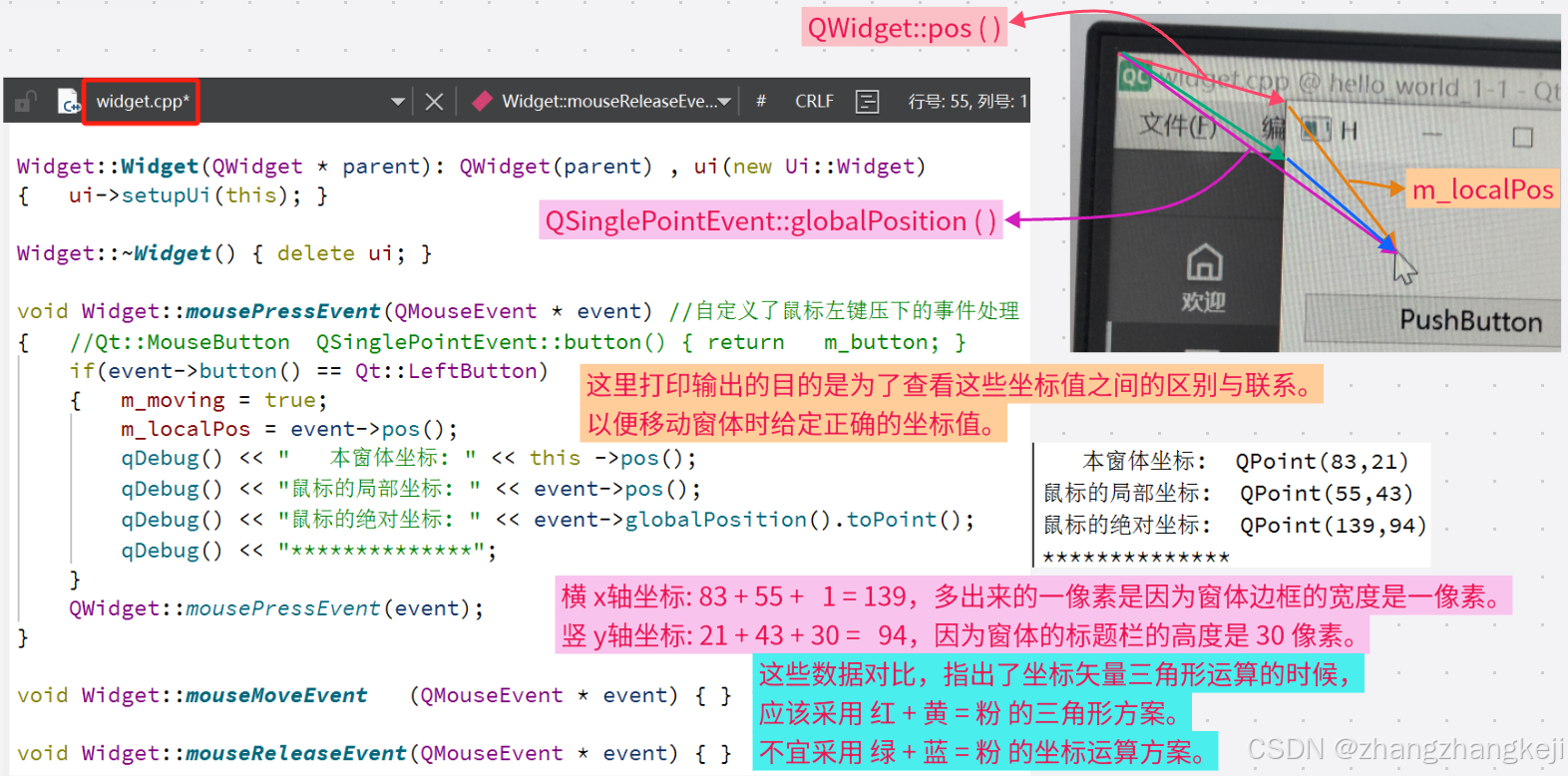Click the qDebug line printing 本窗体坐标
This screenshot has width=1568, height=776.
tap(409, 458)
